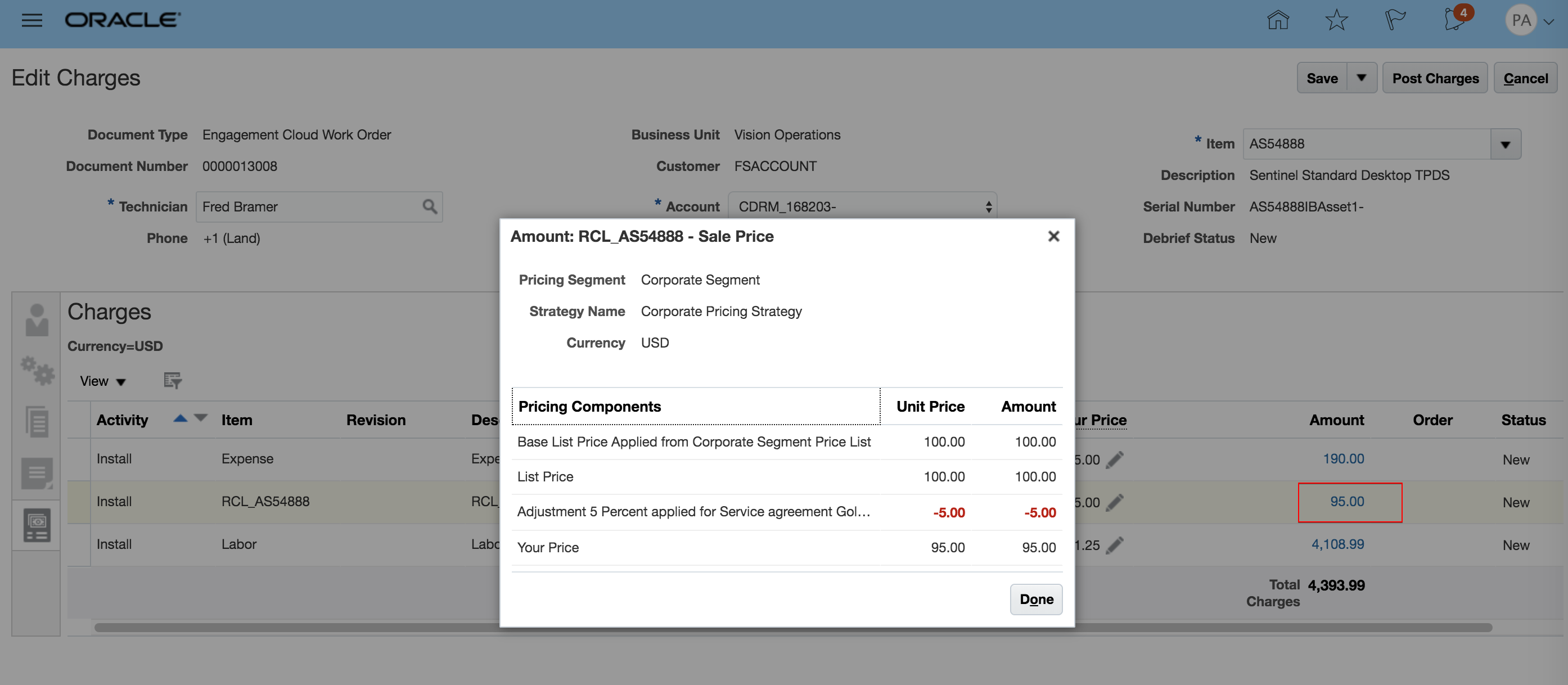
Task: Go to the Home page icon
Action: click(x=1278, y=21)
